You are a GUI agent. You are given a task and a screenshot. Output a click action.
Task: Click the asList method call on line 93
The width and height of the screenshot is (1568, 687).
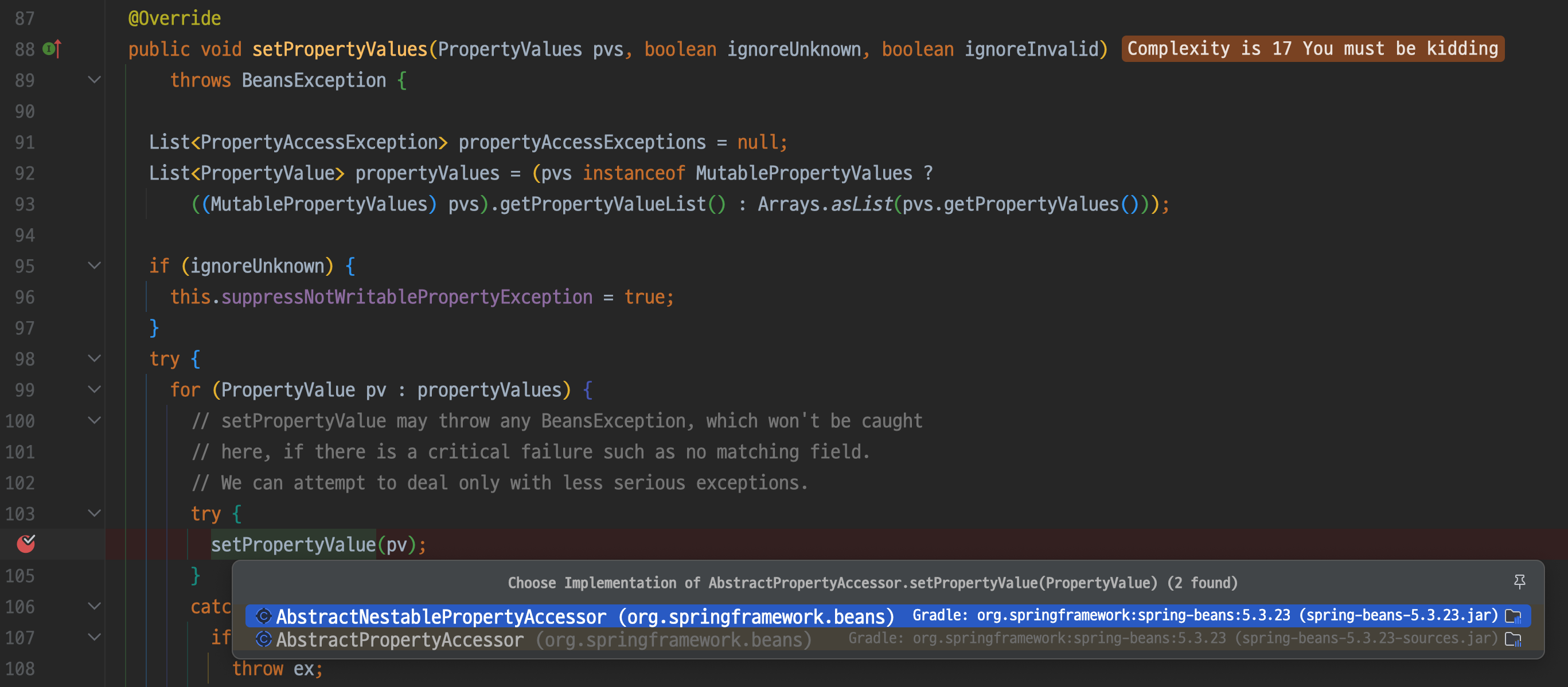pos(861,204)
